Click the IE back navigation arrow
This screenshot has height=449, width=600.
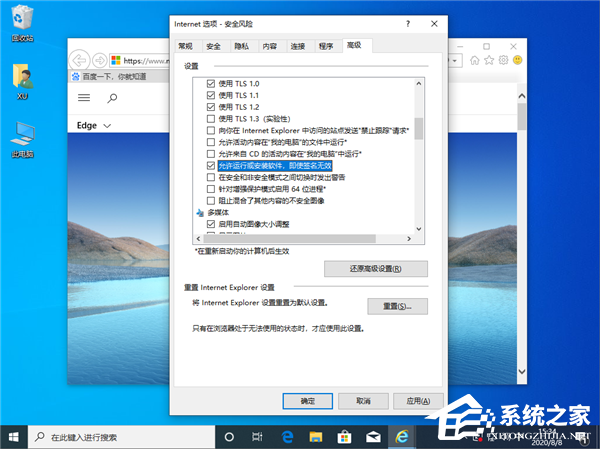point(79,60)
